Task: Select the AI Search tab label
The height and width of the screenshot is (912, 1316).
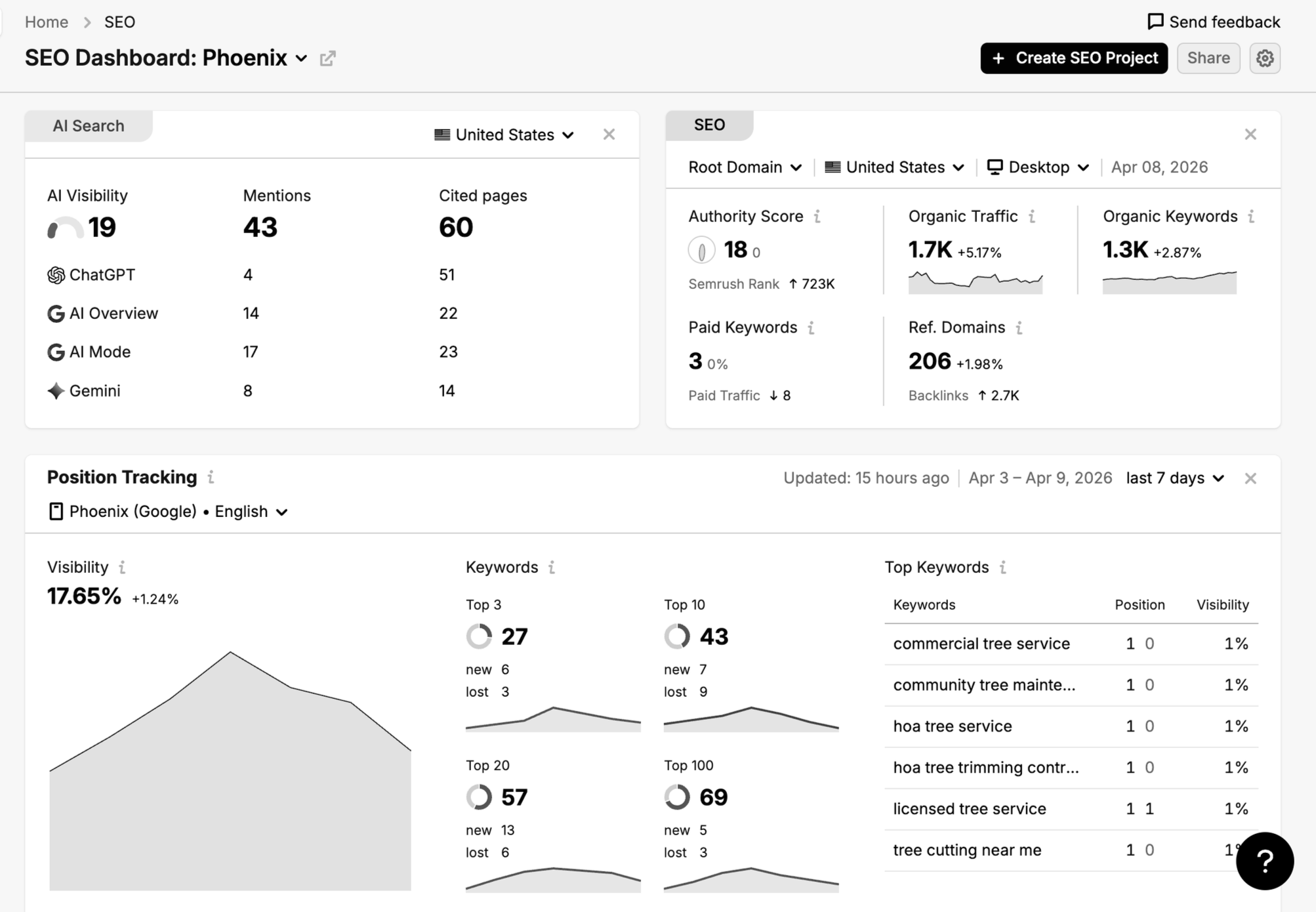Action: [x=89, y=125]
